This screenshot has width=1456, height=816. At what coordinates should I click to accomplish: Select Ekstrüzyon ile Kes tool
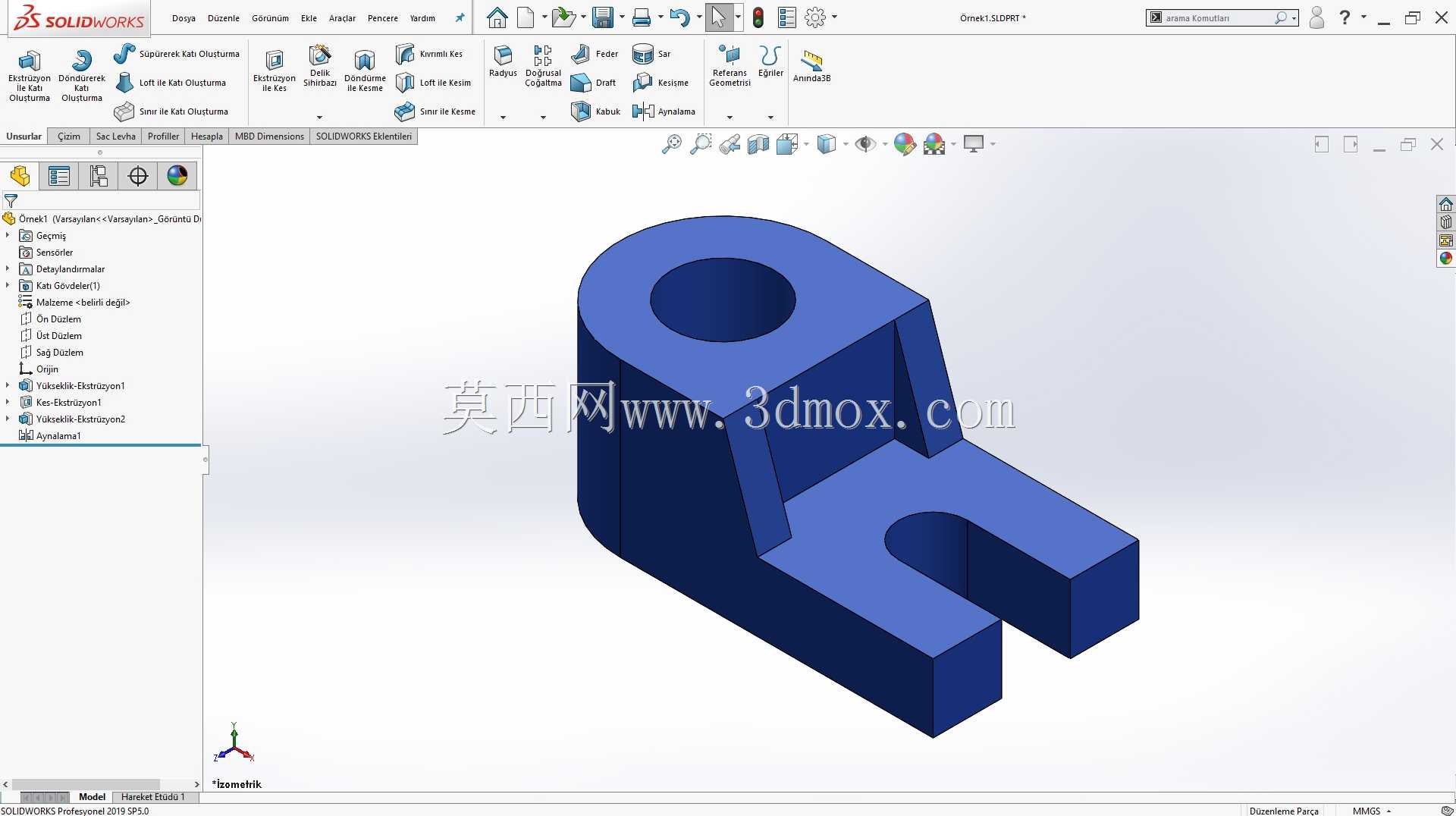tap(275, 70)
